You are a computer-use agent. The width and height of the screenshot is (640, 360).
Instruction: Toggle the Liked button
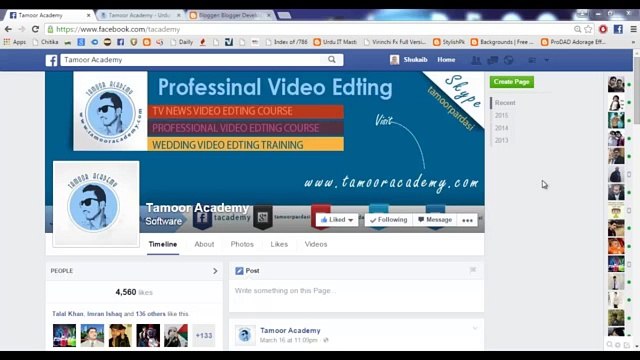pos(337,220)
